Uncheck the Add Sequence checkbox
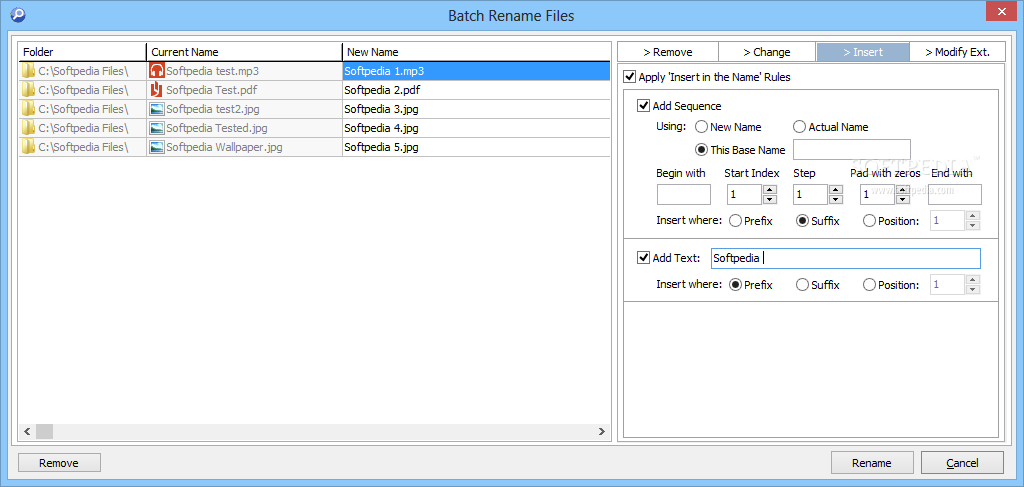1024x487 pixels. pyautogui.click(x=643, y=106)
